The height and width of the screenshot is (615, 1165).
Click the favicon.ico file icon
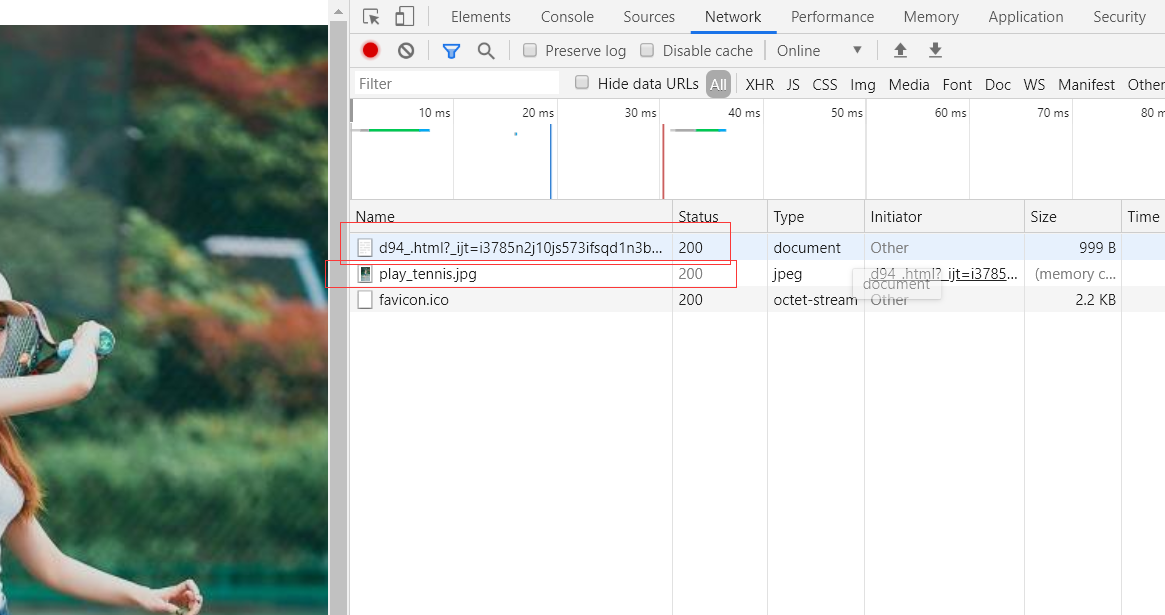point(365,300)
